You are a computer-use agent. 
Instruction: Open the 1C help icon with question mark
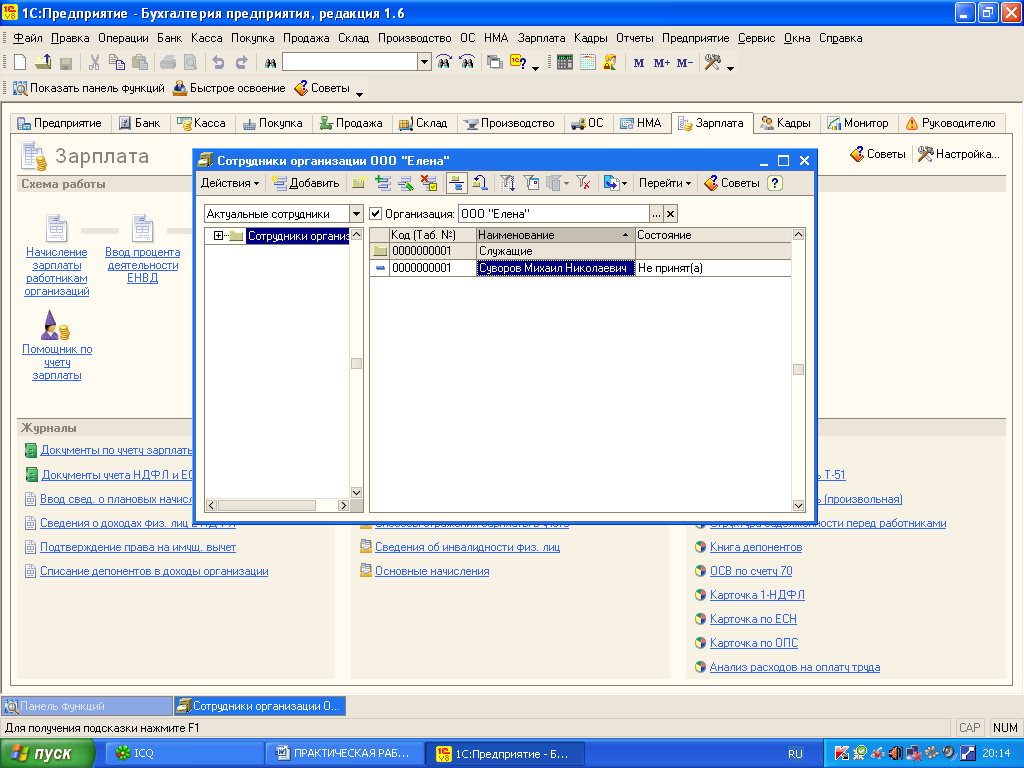click(519, 63)
